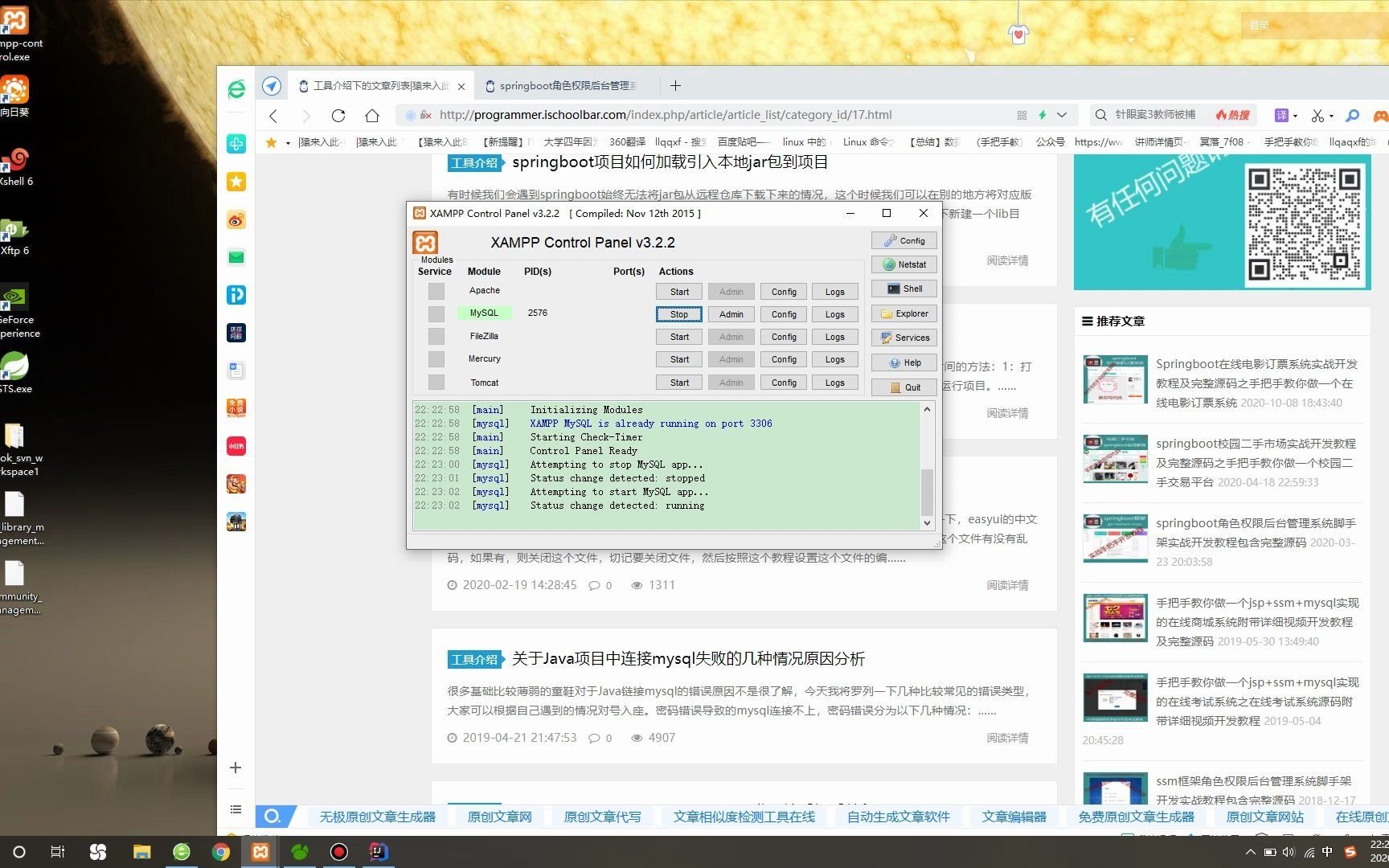
Task: Open recommended Springboot在线电影订票系统 article
Action: click(x=1256, y=383)
